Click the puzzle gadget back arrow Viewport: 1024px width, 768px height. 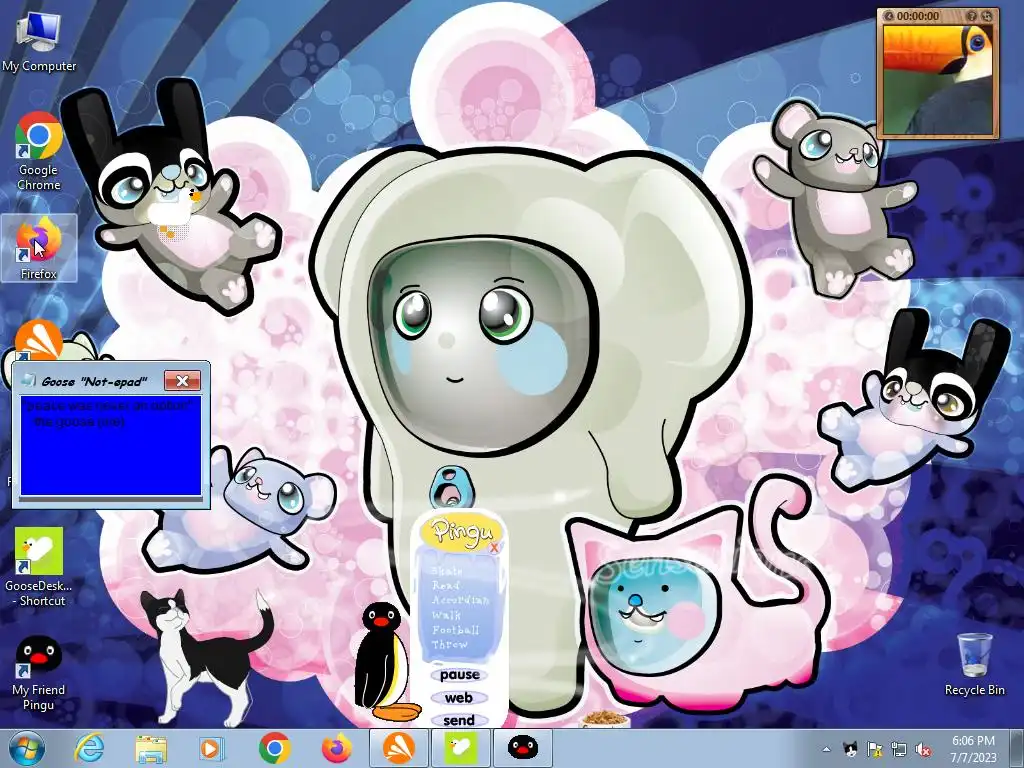[889, 16]
